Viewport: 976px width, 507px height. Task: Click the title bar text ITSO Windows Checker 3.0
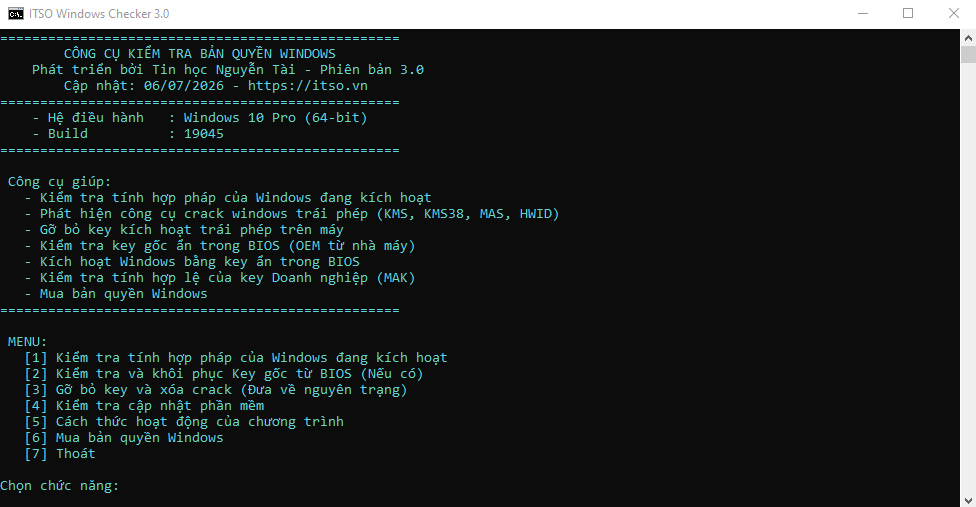pyautogui.click(x=99, y=14)
